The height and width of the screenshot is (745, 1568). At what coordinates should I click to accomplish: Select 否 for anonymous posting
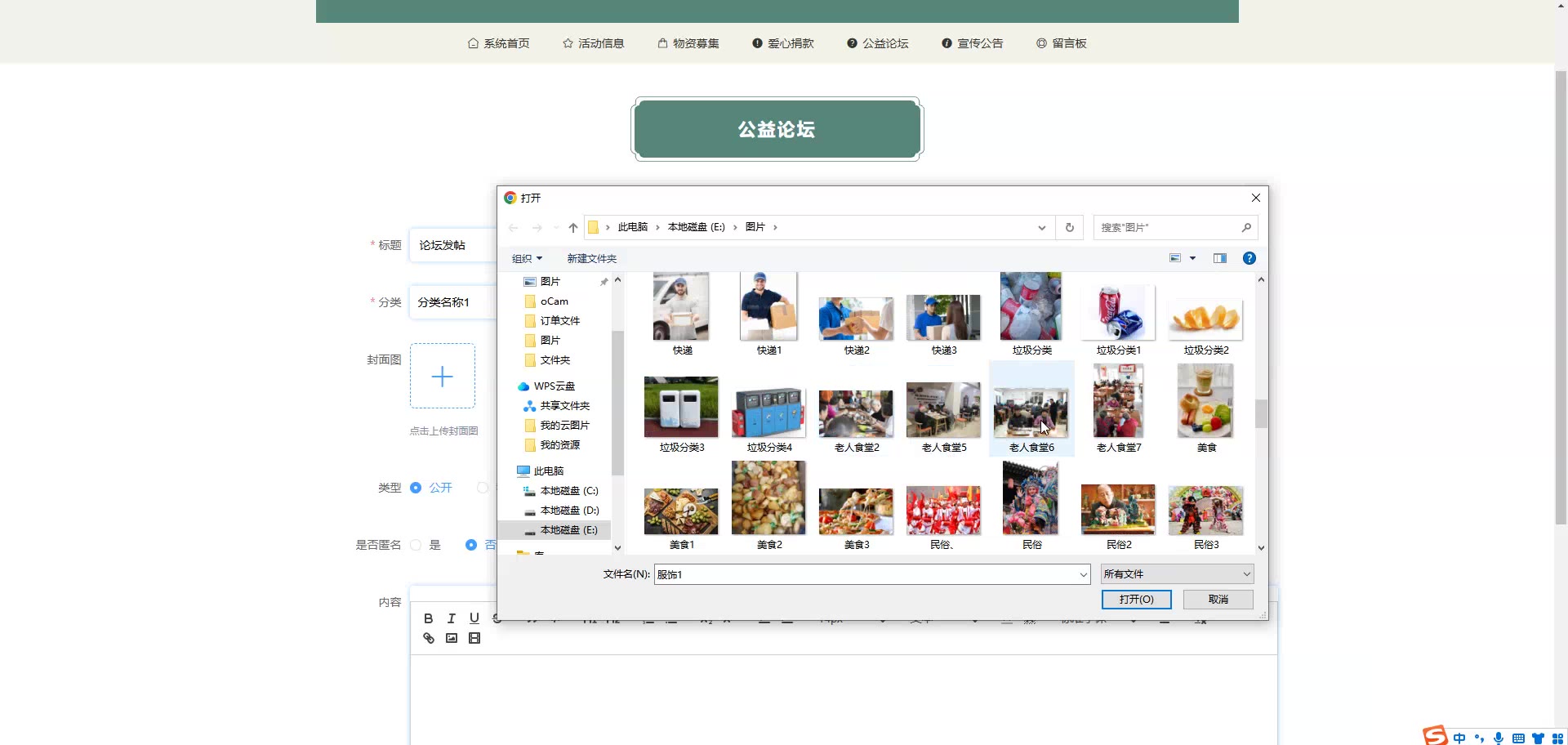coord(471,545)
